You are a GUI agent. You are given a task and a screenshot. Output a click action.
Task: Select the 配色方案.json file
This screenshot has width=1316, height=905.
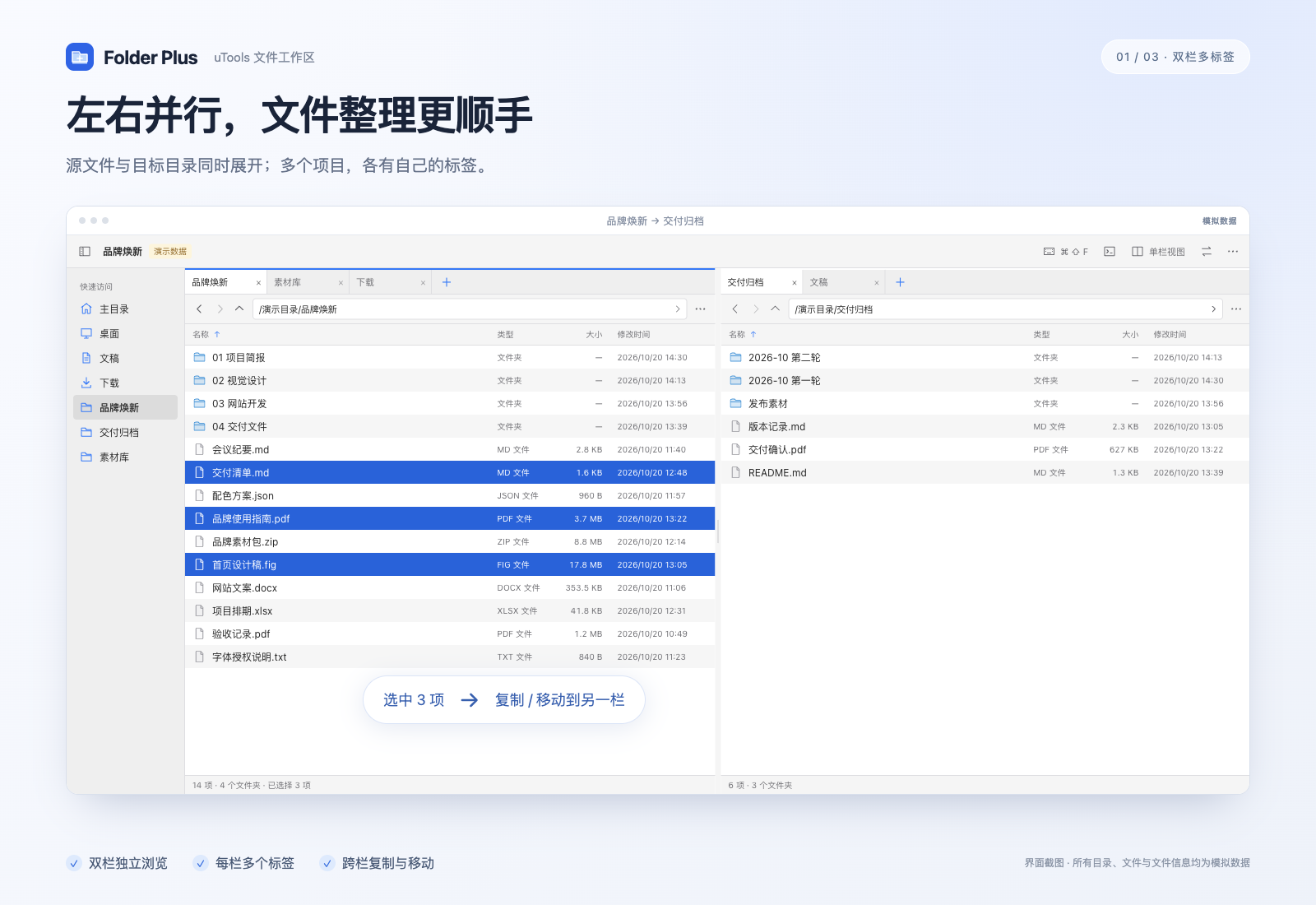click(450, 496)
